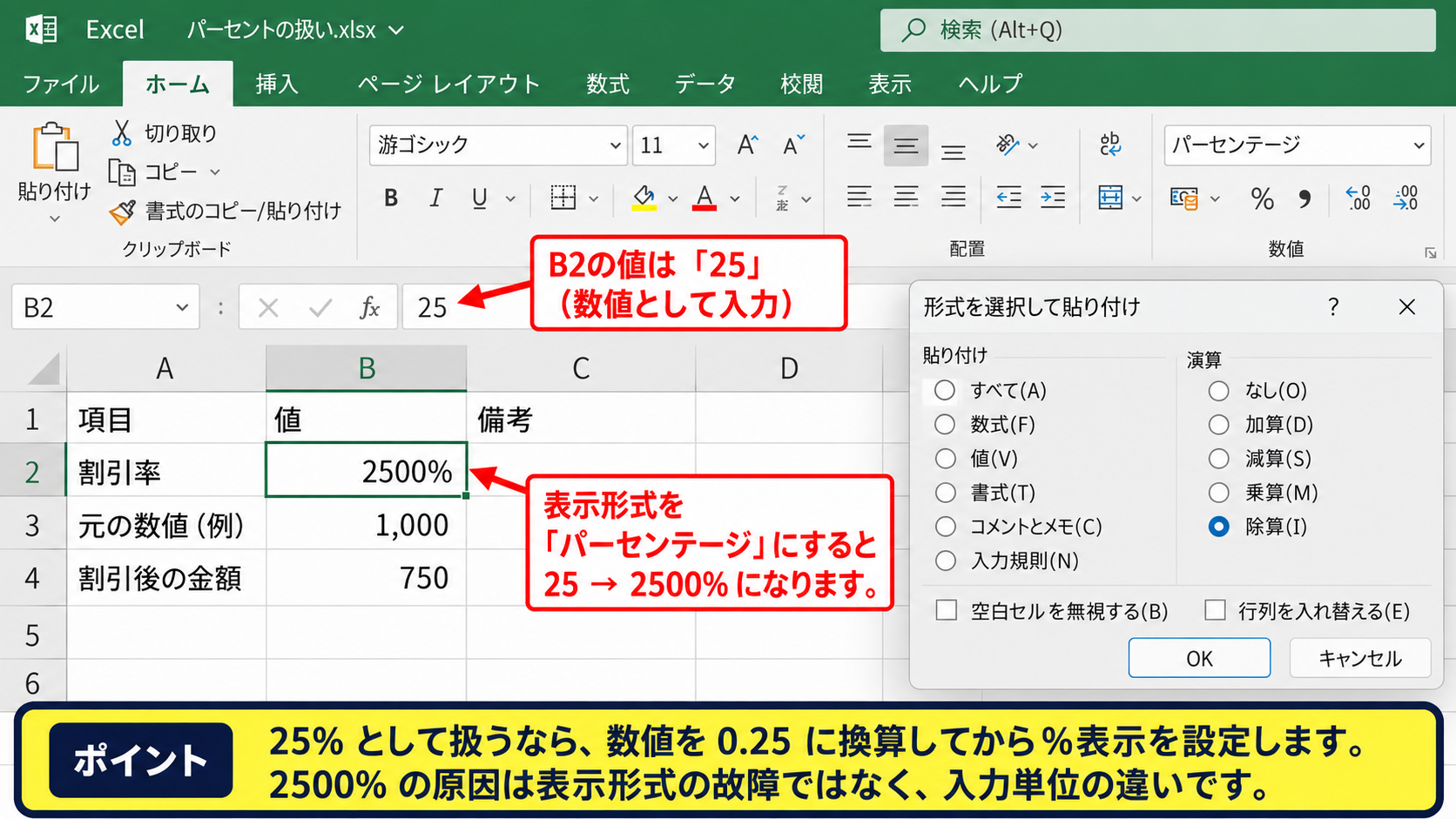Toggle Bold formatting

coord(391,198)
